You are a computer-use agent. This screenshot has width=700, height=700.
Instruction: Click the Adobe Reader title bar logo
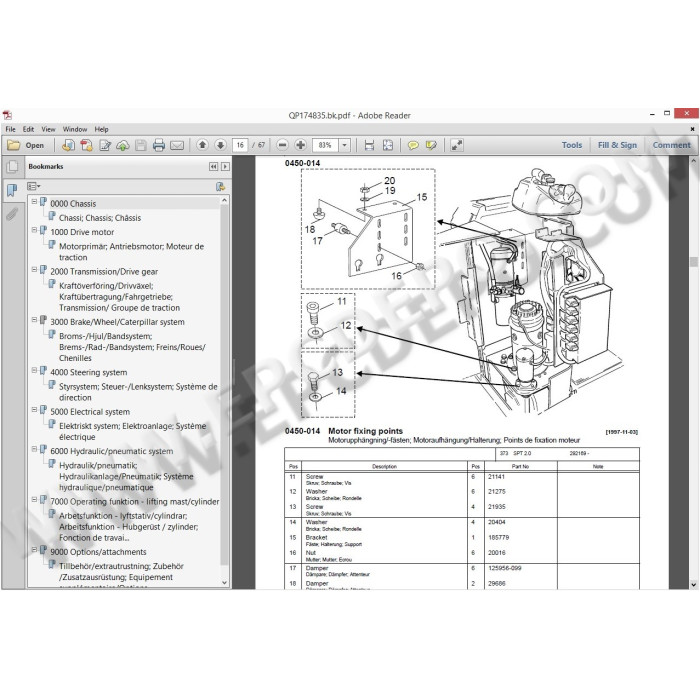tap(8, 115)
